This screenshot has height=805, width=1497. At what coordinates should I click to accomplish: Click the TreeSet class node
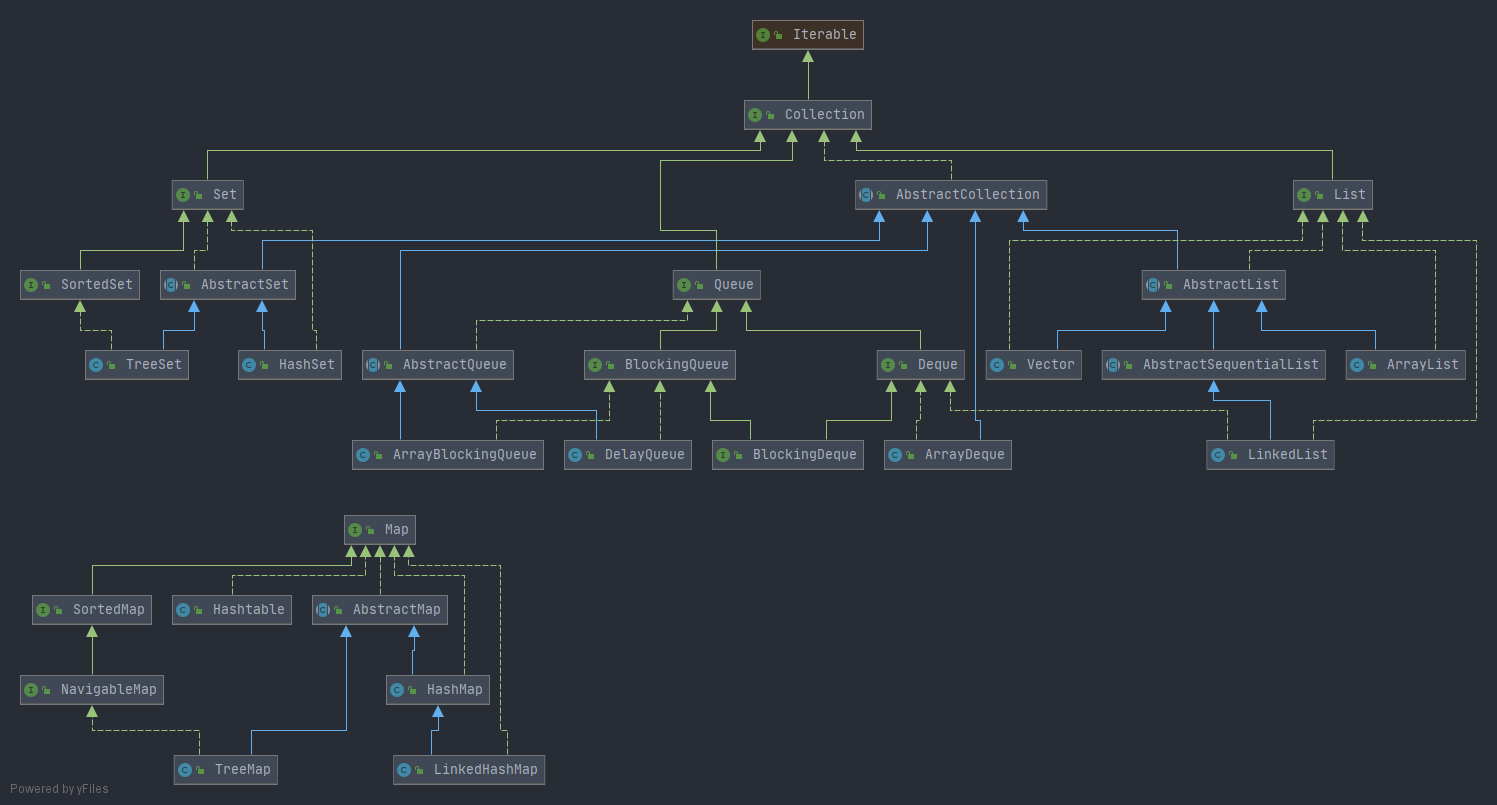[x=137, y=365]
